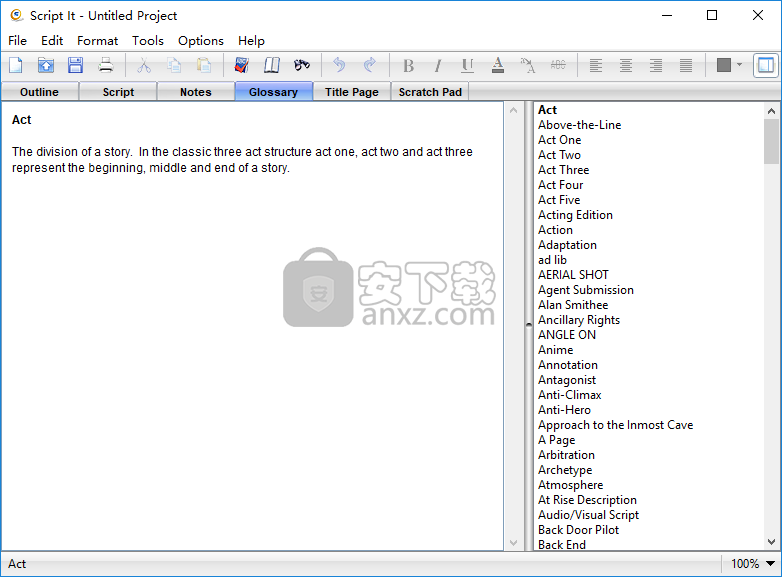Open the 100% zoom dropdown
The image size is (782, 577).
click(x=771, y=564)
